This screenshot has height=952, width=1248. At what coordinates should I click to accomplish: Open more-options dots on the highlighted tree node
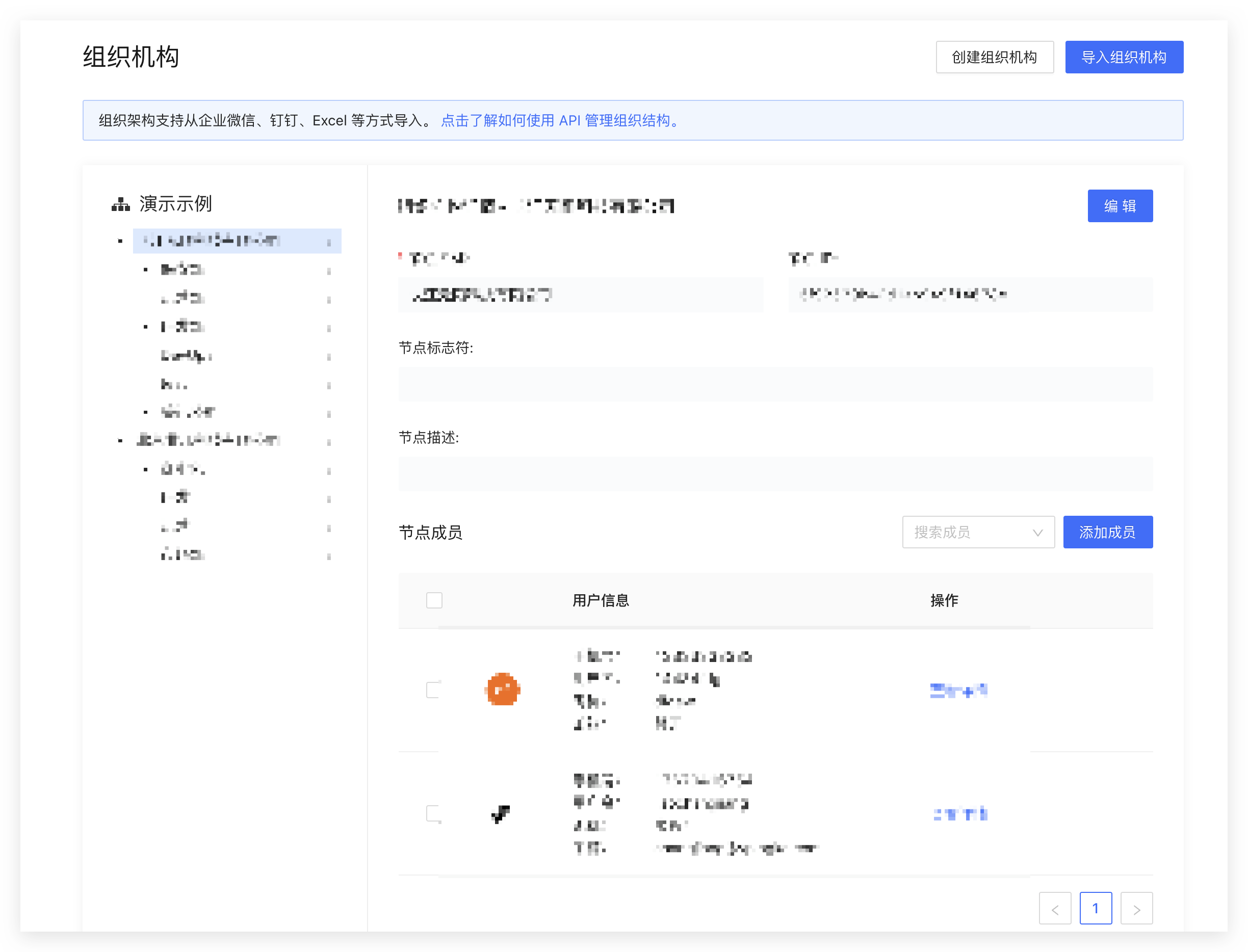click(x=329, y=242)
